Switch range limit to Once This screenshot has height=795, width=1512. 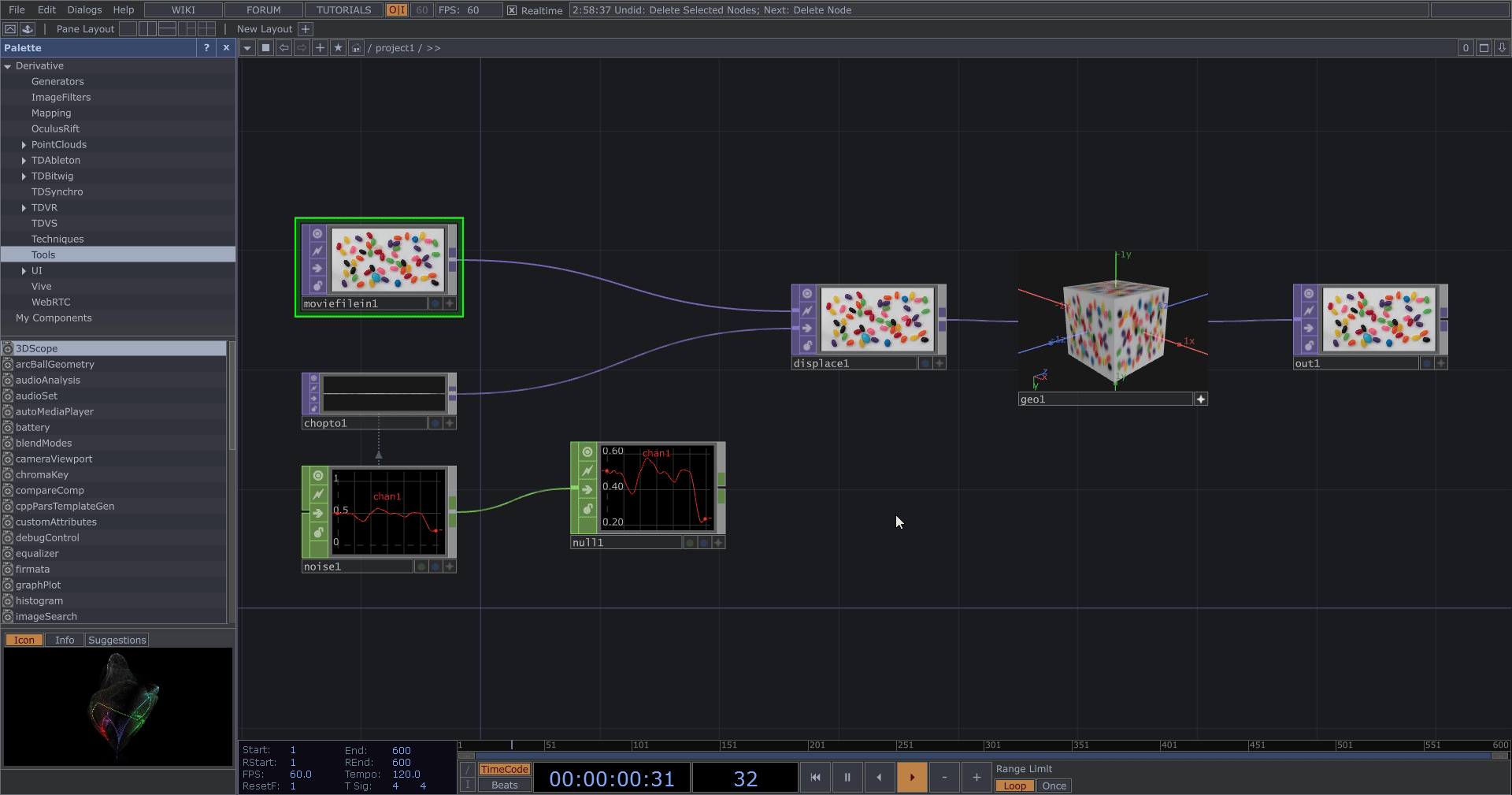pos(1054,786)
